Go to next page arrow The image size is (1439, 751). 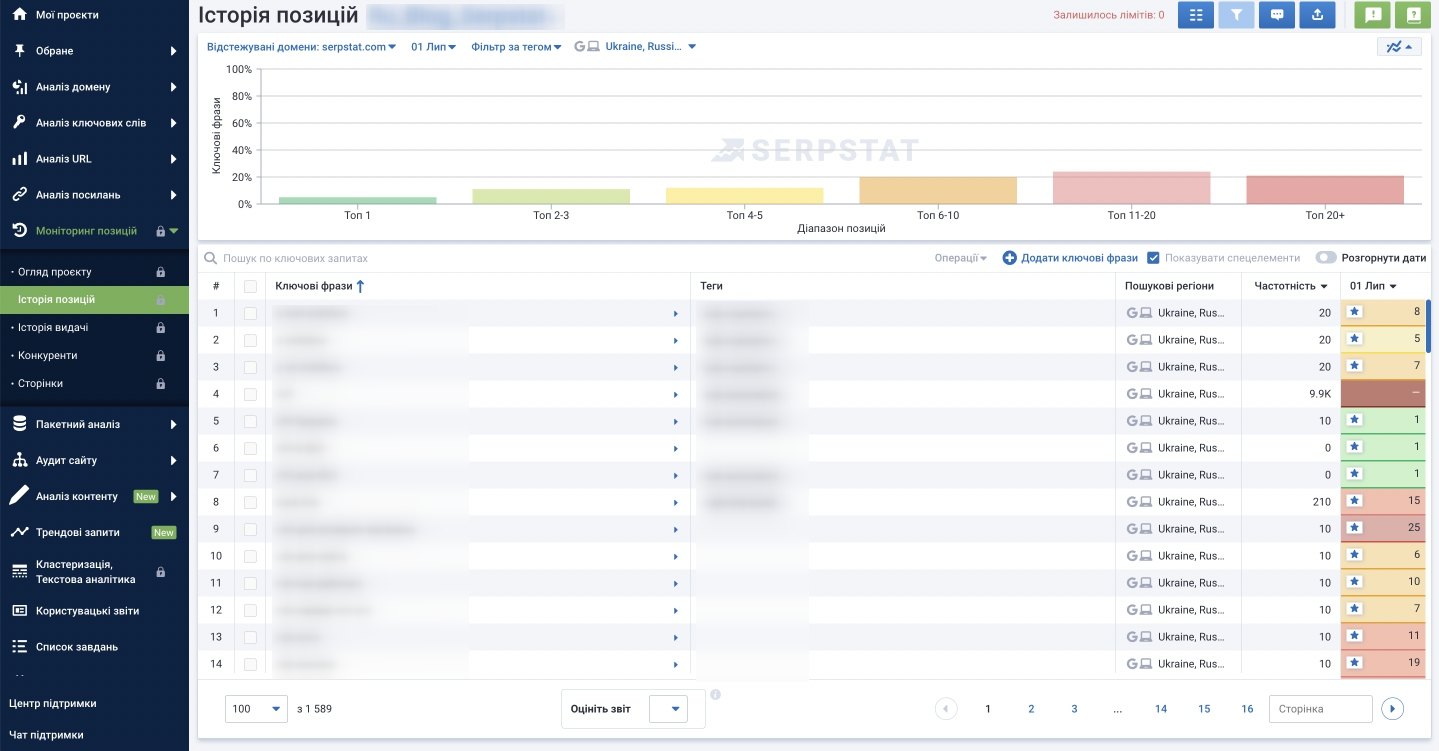point(1392,709)
